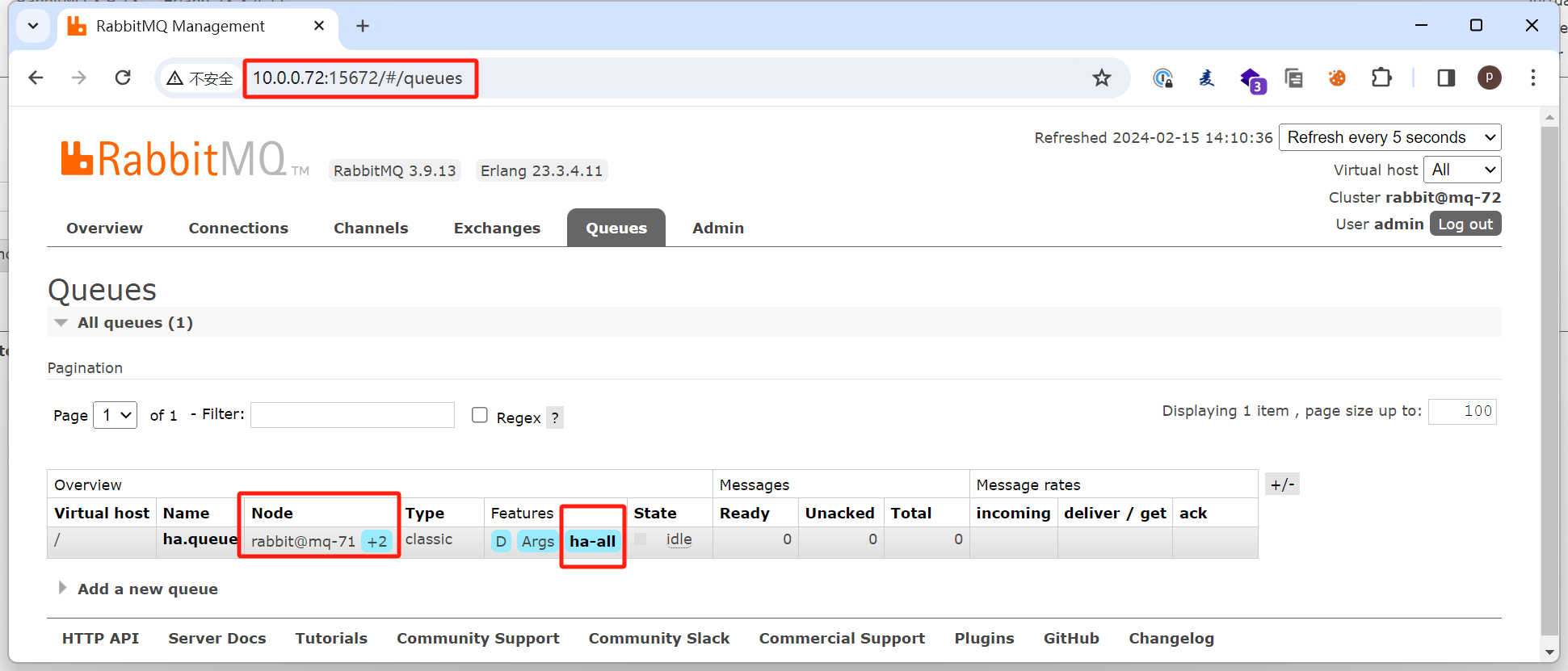Open the Commercial Support footer link
1568x671 pixels.
[x=842, y=638]
